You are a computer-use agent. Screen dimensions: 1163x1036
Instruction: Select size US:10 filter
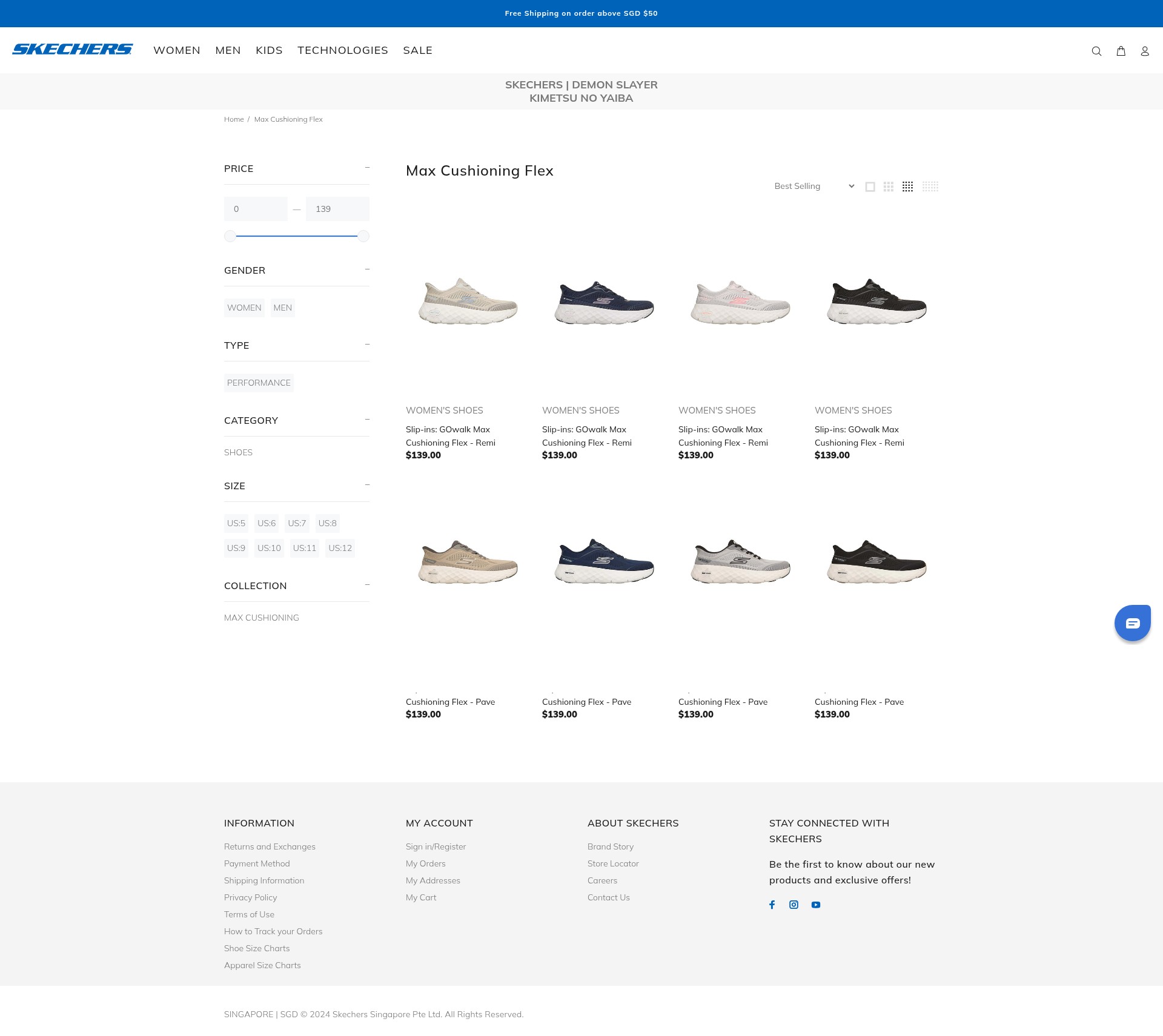pos(269,548)
